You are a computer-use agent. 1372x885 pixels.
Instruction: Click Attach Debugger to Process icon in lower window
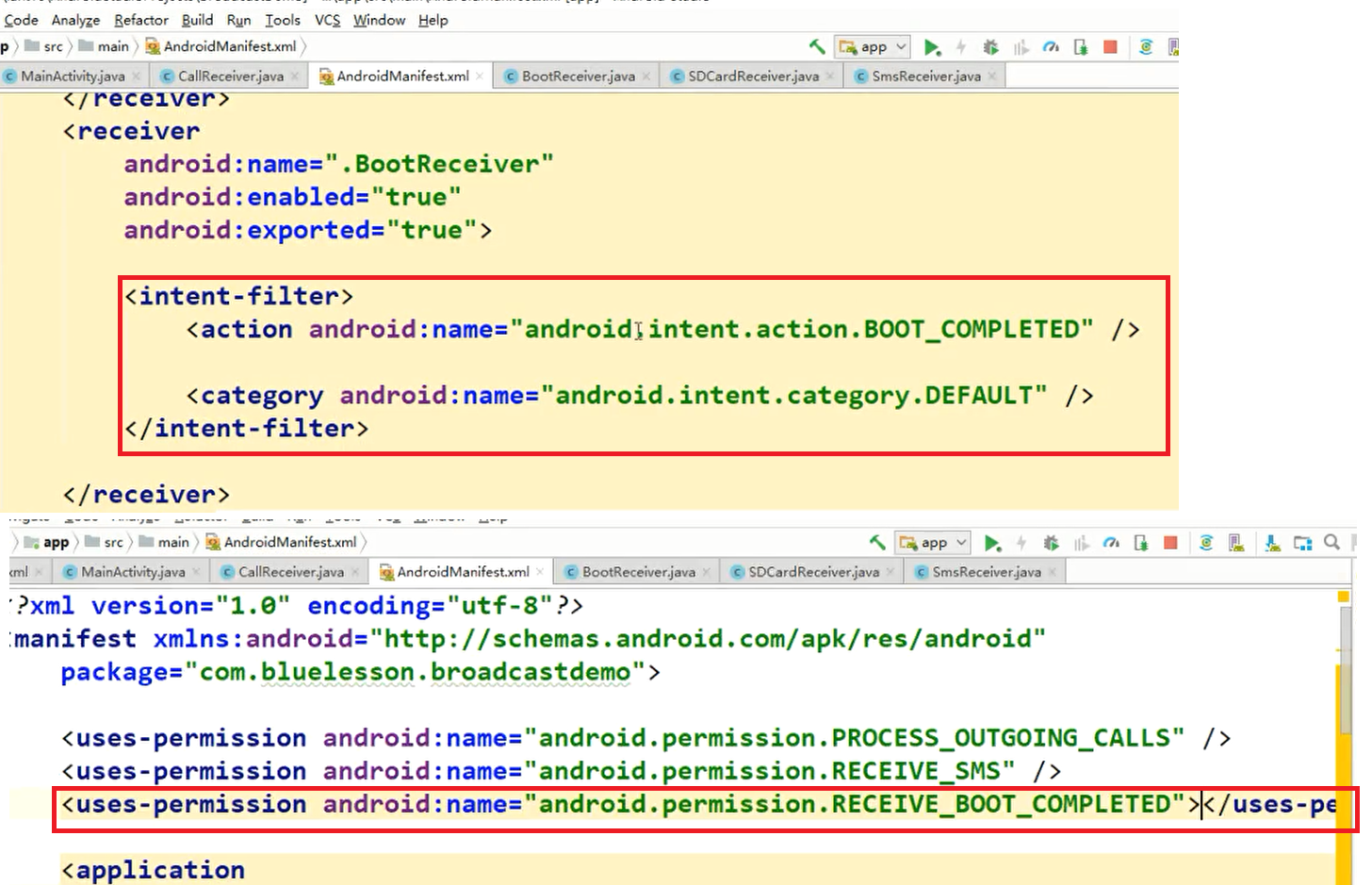(x=1141, y=543)
